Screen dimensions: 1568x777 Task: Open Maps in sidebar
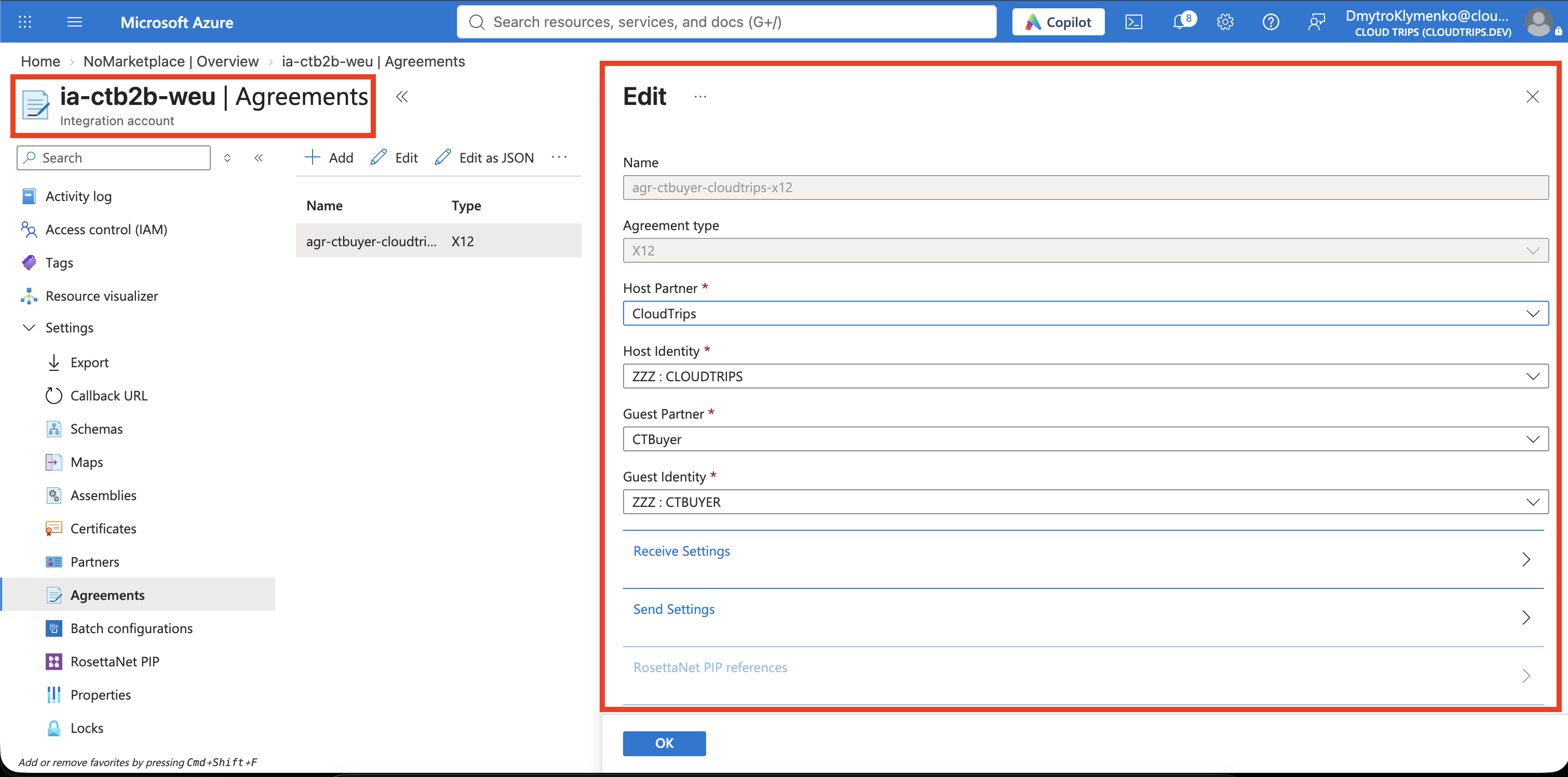86,462
